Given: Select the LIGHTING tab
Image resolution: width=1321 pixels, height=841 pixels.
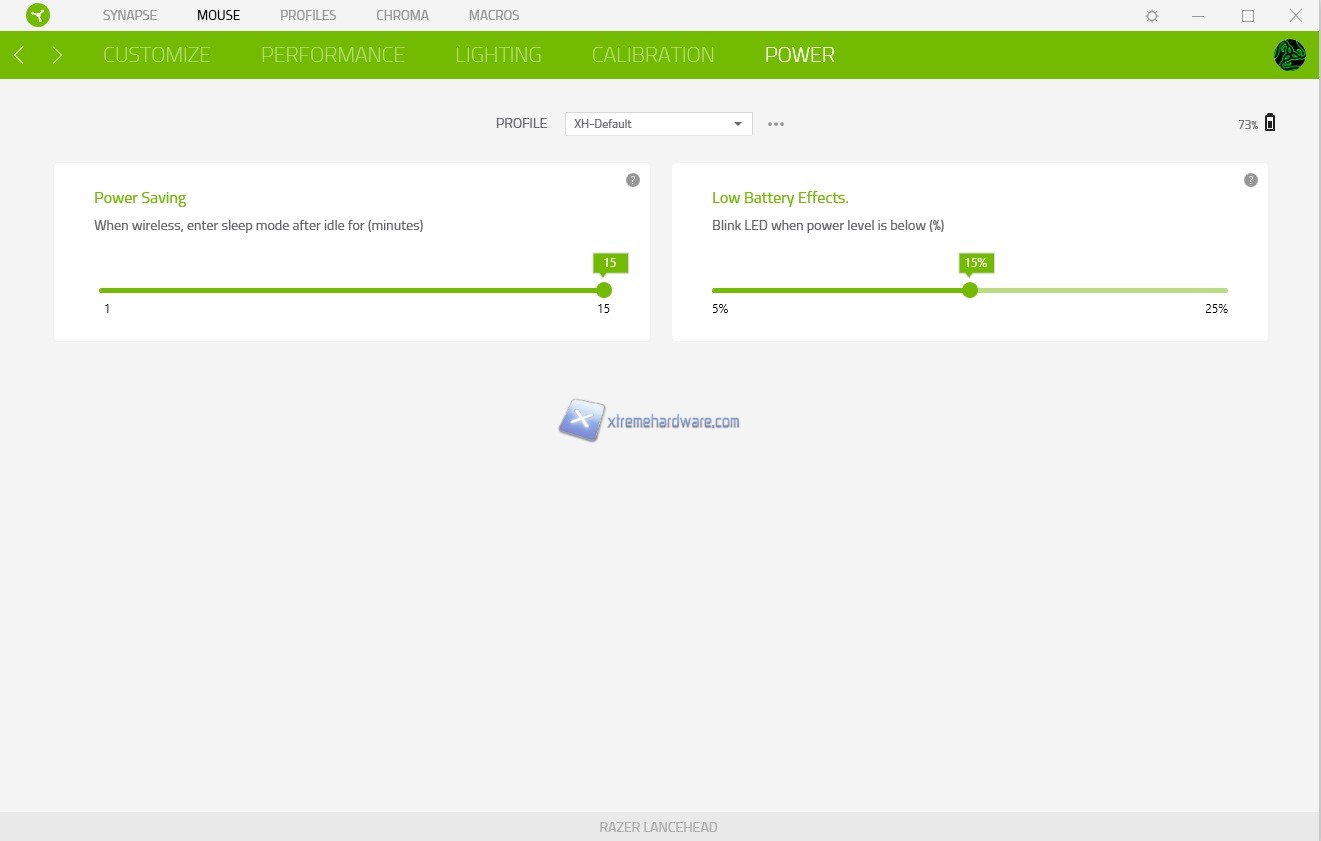Looking at the screenshot, I should coord(498,55).
